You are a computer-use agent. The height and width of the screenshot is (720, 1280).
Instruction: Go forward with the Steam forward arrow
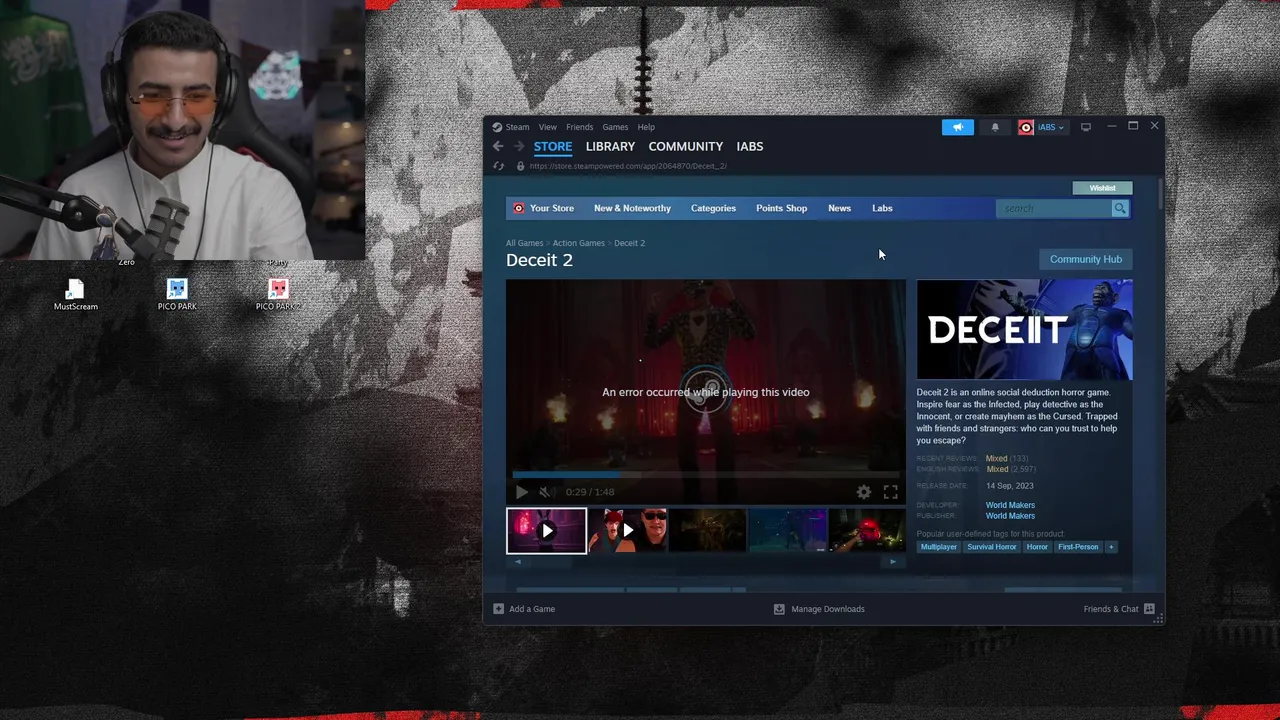518,146
